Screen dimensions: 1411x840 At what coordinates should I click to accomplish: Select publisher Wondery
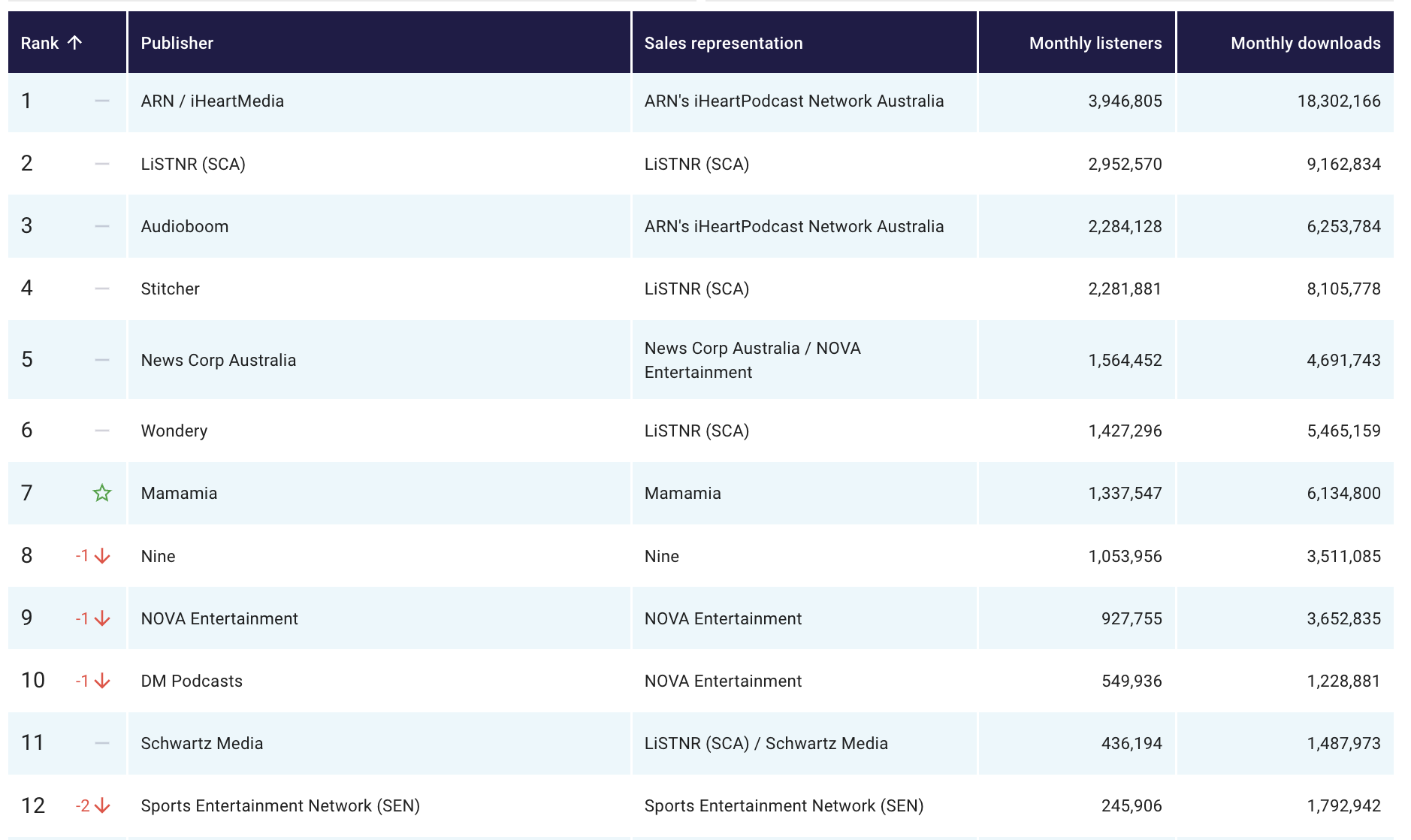click(x=174, y=431)
